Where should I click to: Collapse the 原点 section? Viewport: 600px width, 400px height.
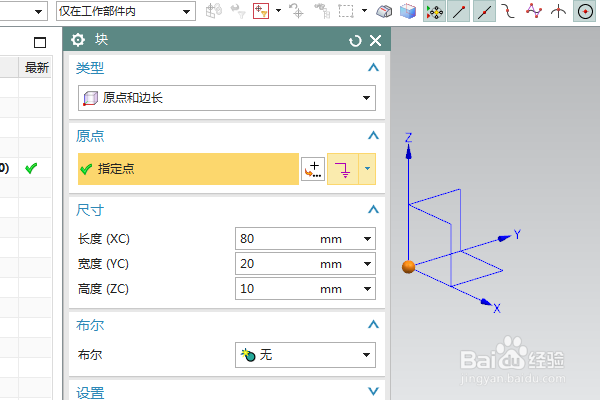pos(373,136)
